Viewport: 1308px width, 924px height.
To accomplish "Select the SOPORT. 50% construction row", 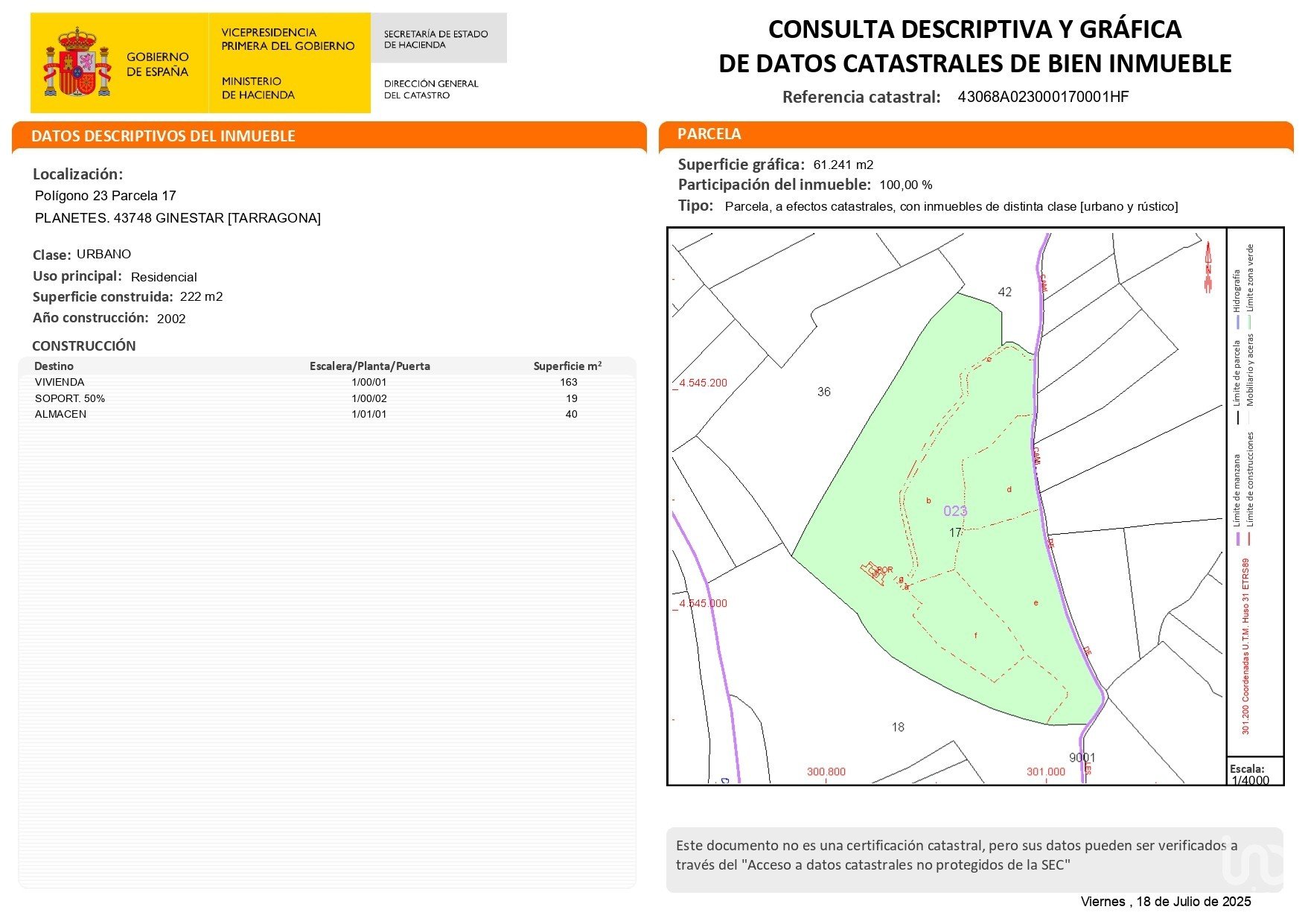I will (x=70, y=398).
